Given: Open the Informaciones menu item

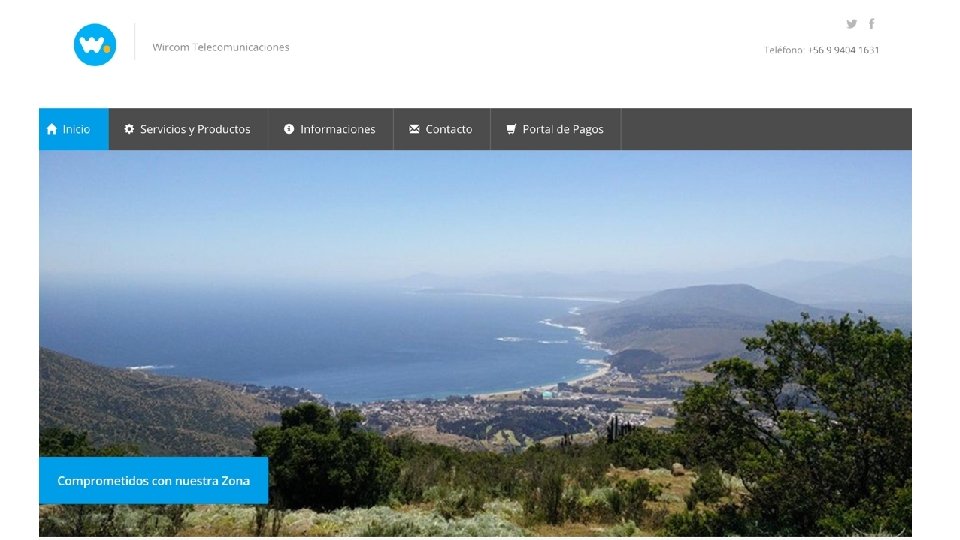Looking at the screenshot, I should tap(330, 129).
